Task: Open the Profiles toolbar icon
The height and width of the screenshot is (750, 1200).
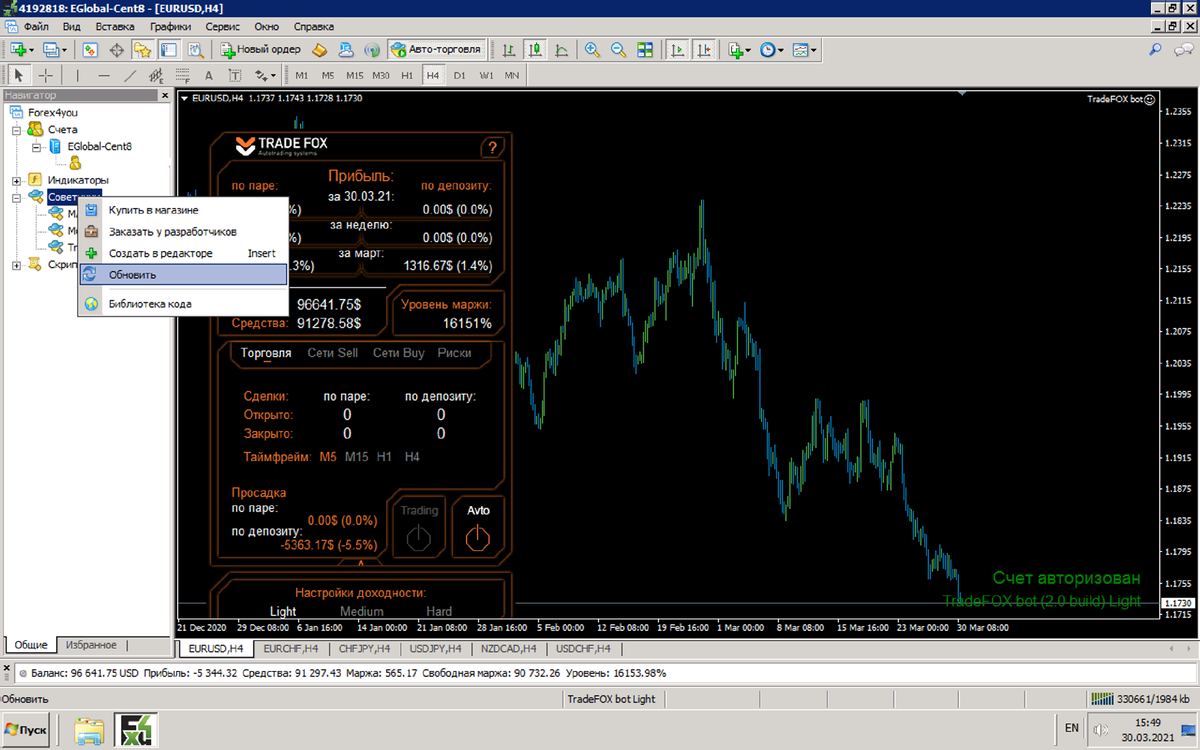Action: tap(50, 49)
